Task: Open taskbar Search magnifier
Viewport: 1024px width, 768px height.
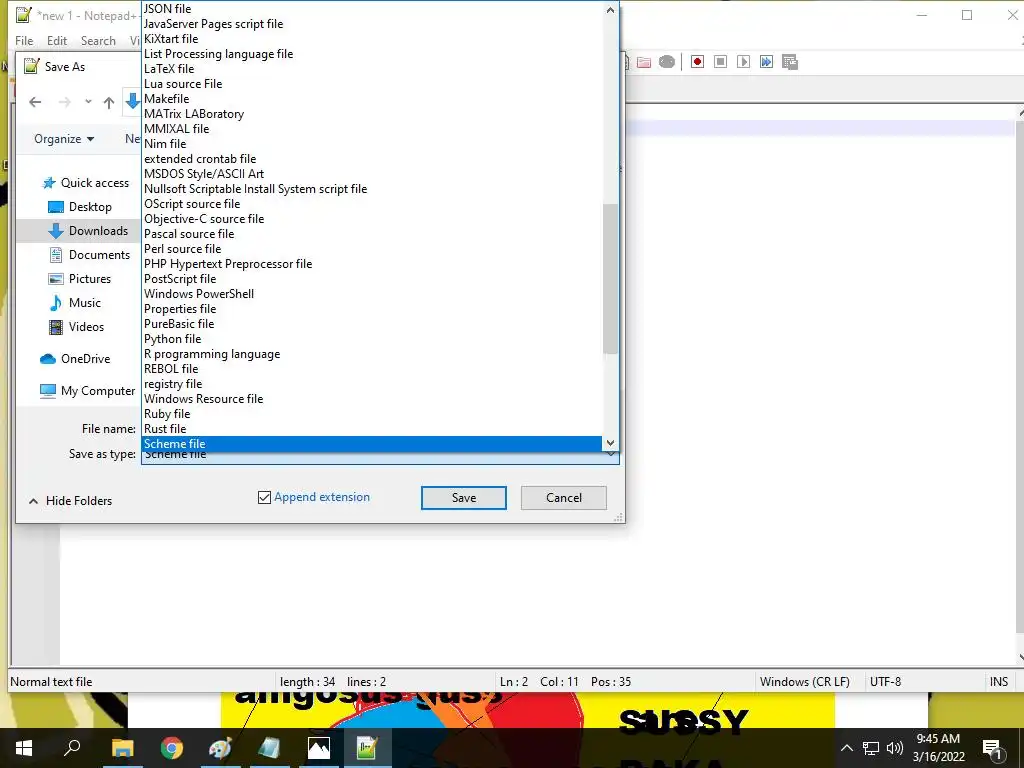Action: point(72,748)
